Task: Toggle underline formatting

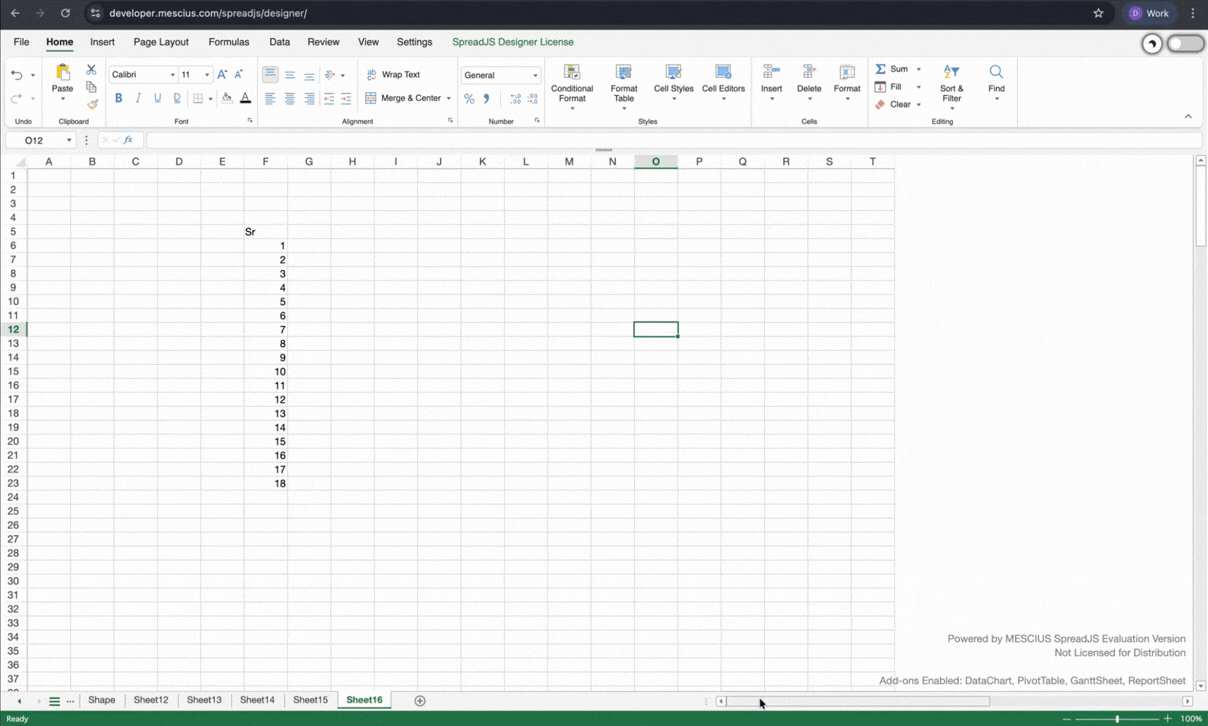Action: 157,98
